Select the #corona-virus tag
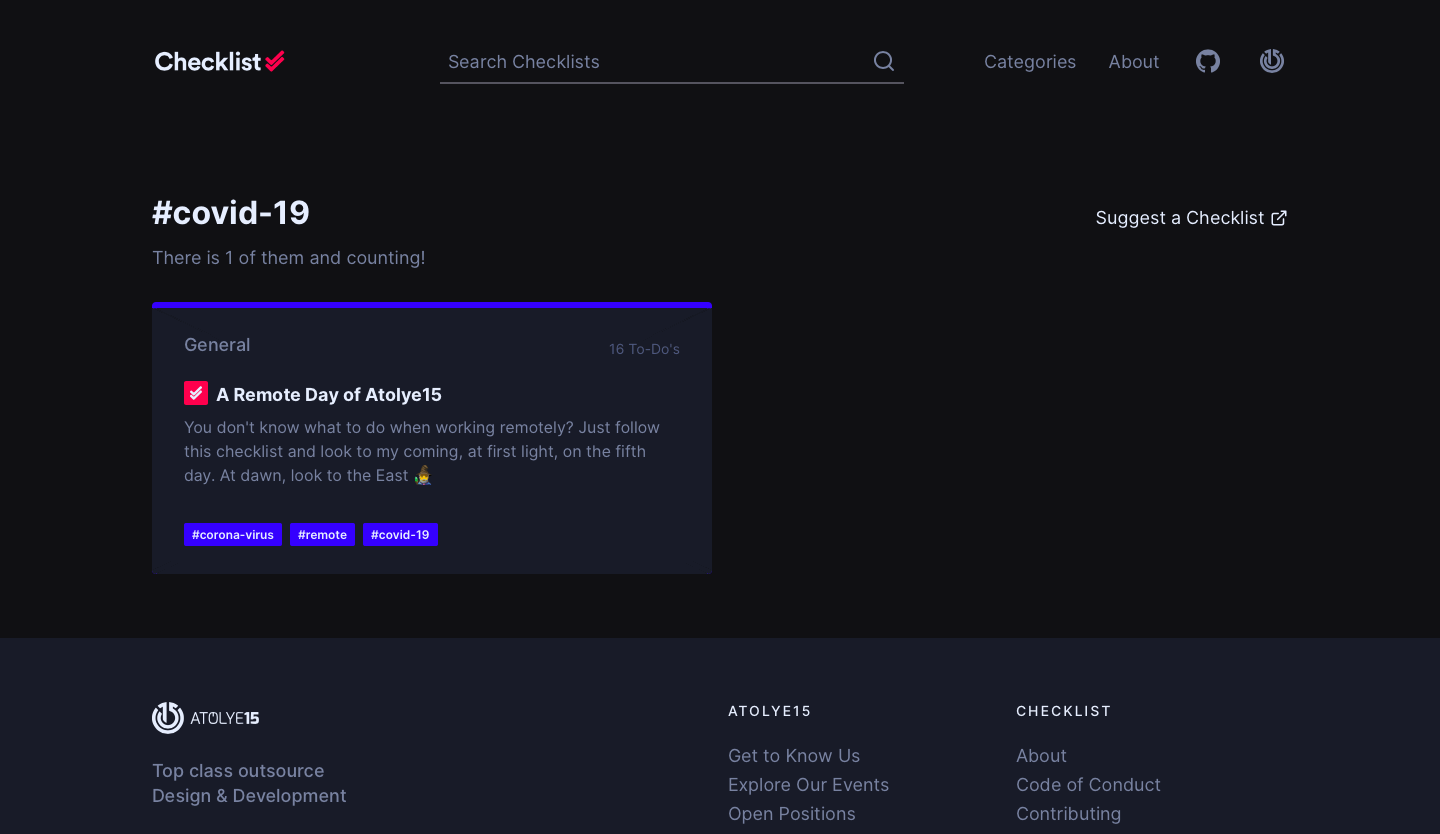This screenshot has height=834, width=1440. click(x=233, y=535)
